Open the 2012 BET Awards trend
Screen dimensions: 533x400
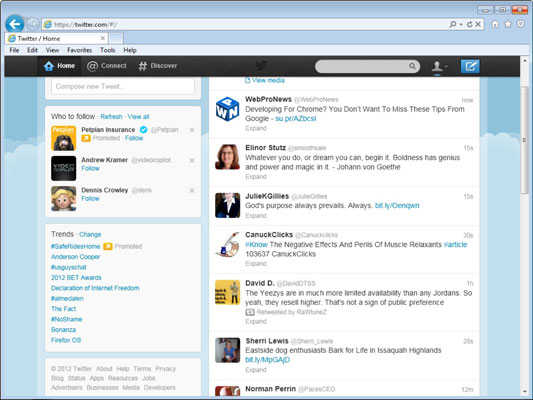tap(76, 278)
